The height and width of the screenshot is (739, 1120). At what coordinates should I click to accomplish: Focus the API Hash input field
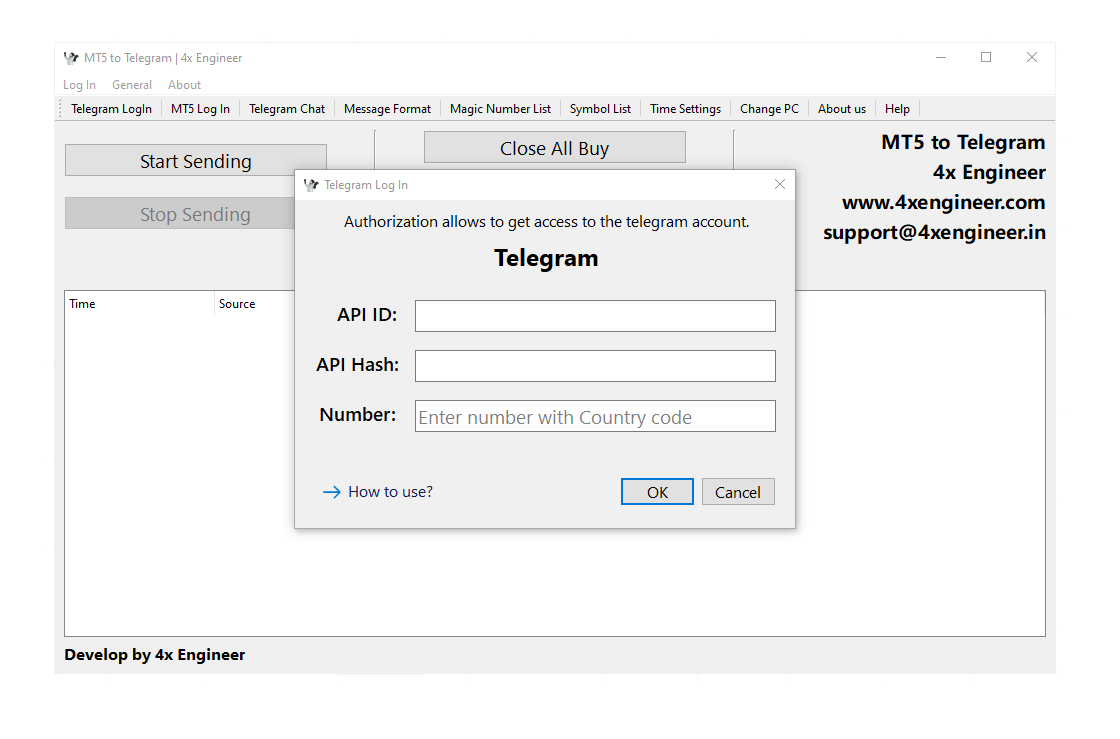point(595,366)
